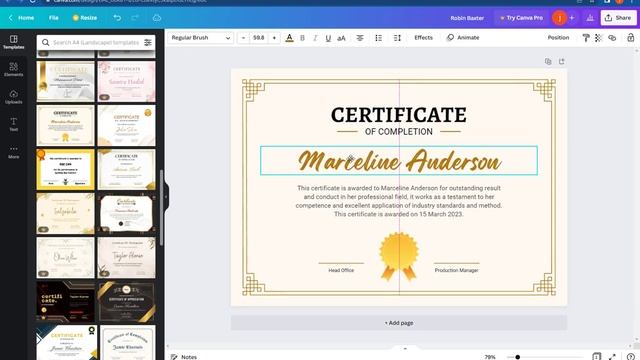Choose the black and gold appreciation template

[x=127, y=302]
